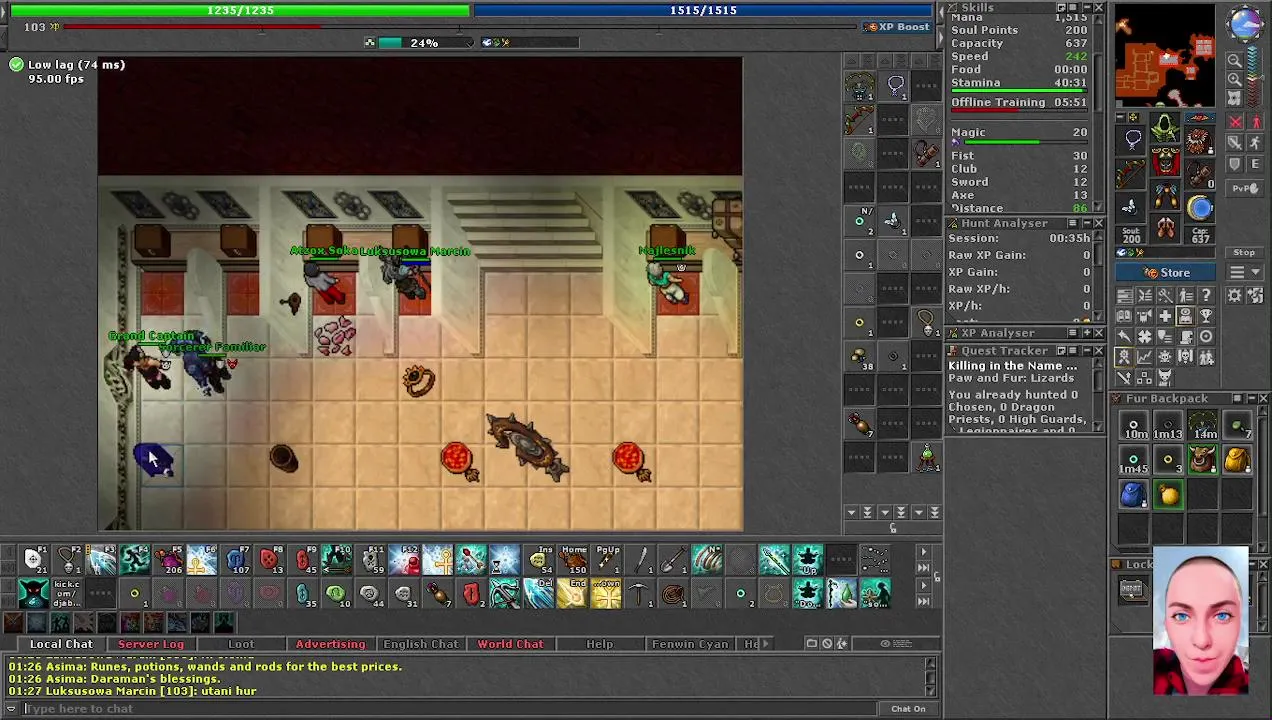This screenshot has width=1272, height=720.
Task: Use the pickaxe hotkey in lower action bar
Action: click(x=638, y=593)
